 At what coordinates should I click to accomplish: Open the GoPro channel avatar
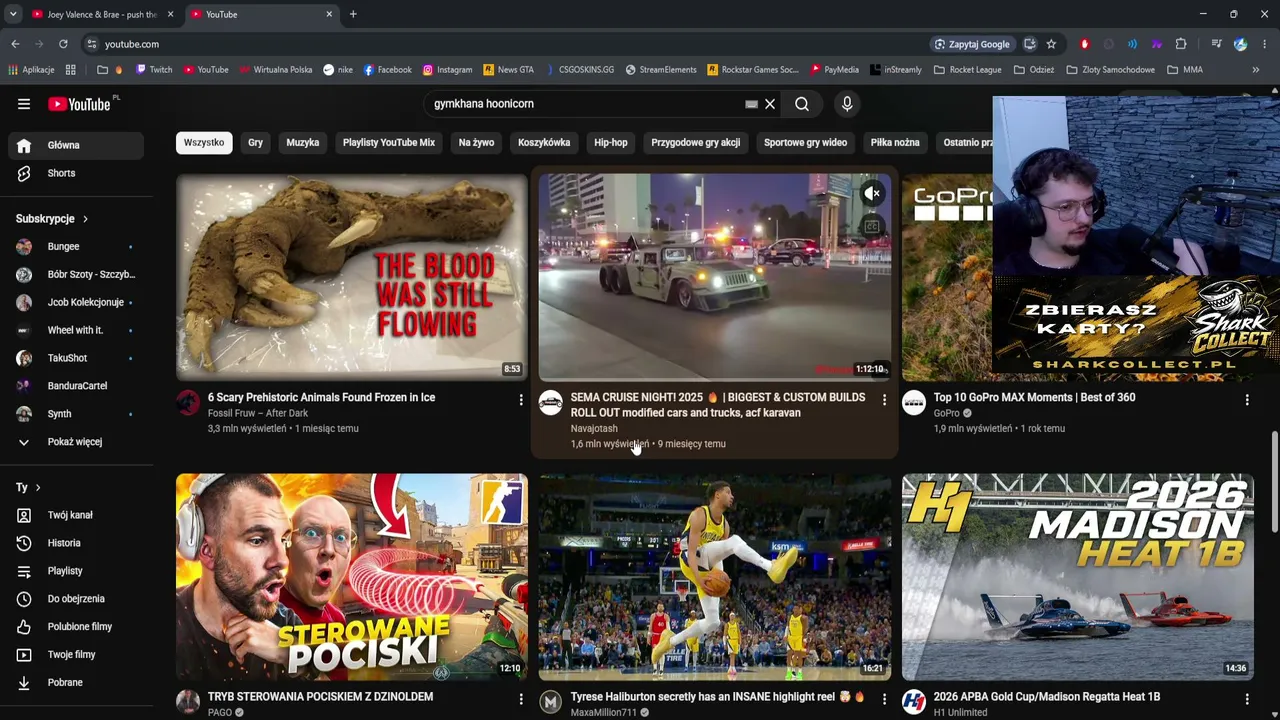pyautogui.click(x=914, y=403)
